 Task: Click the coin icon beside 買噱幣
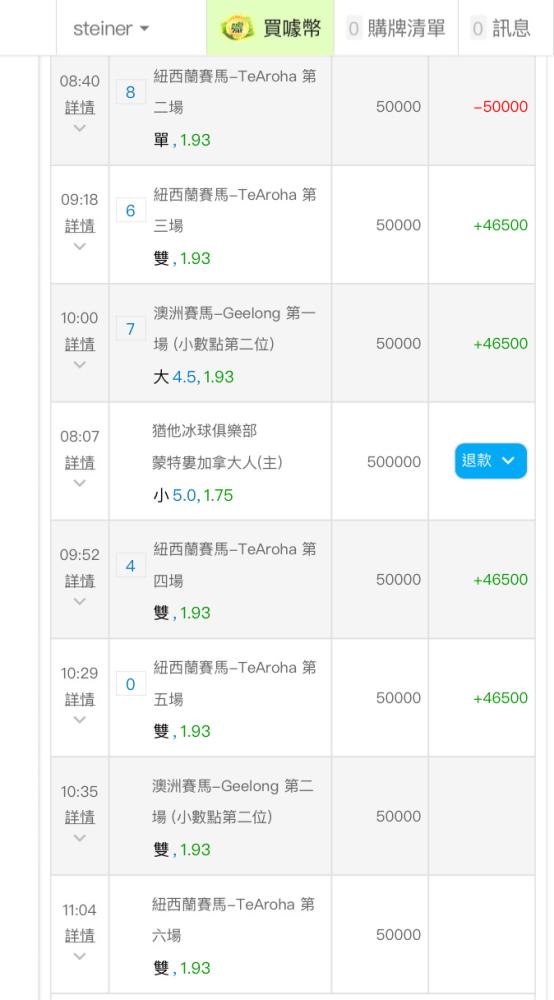[x=237, y=28]
